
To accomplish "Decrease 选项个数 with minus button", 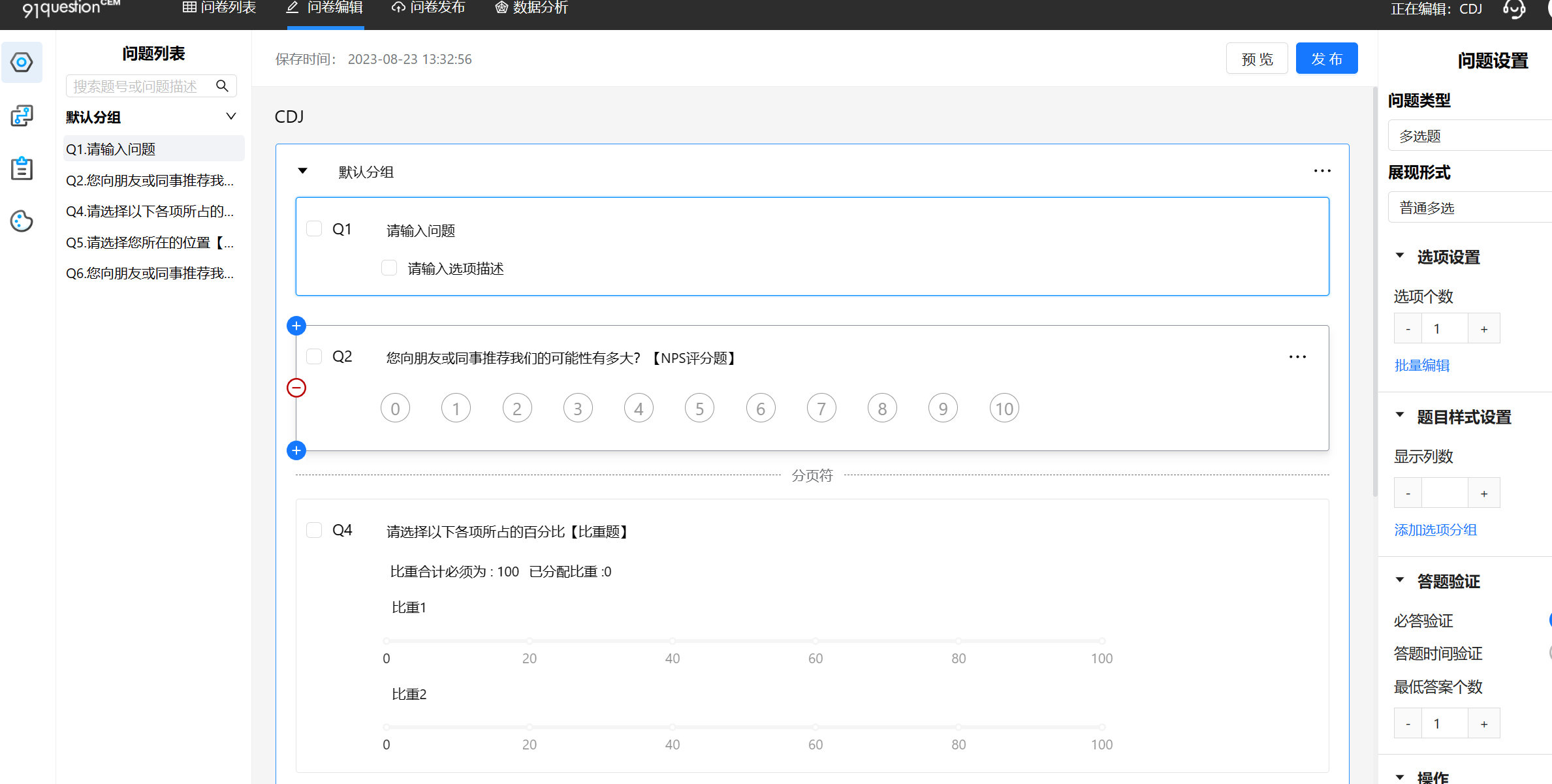I will [x=1408, y=328].
